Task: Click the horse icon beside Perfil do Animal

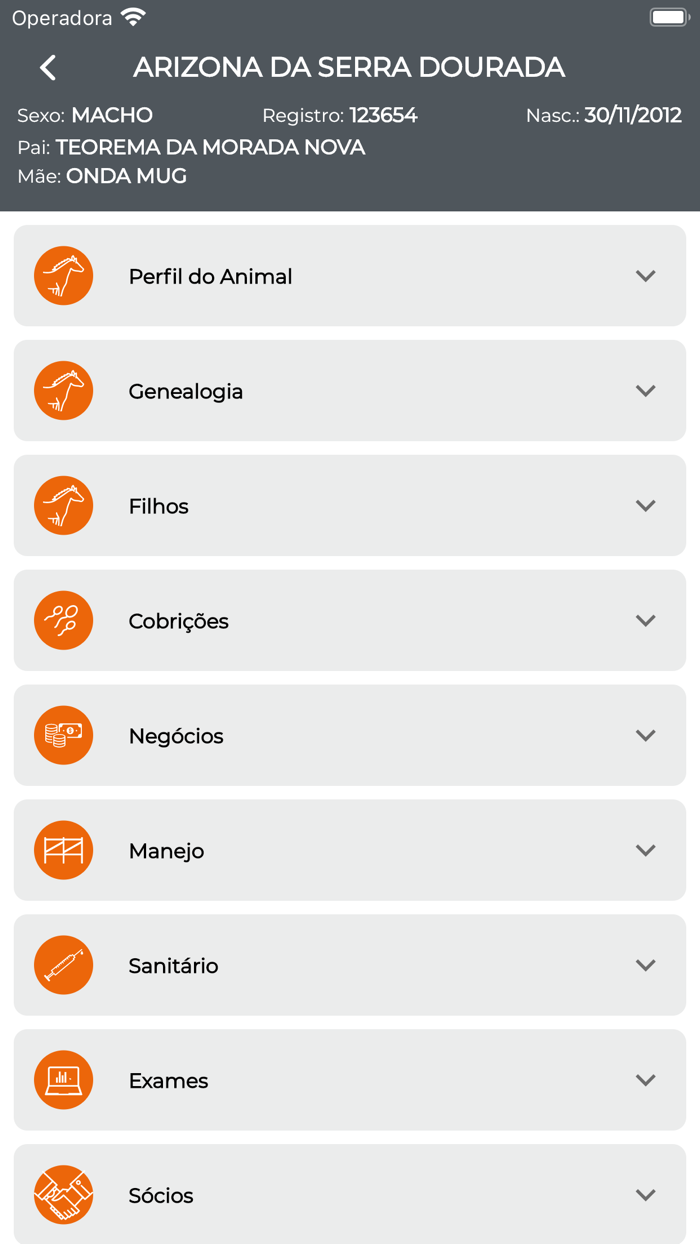Action: pyautogui.click(x=63, y=275)
